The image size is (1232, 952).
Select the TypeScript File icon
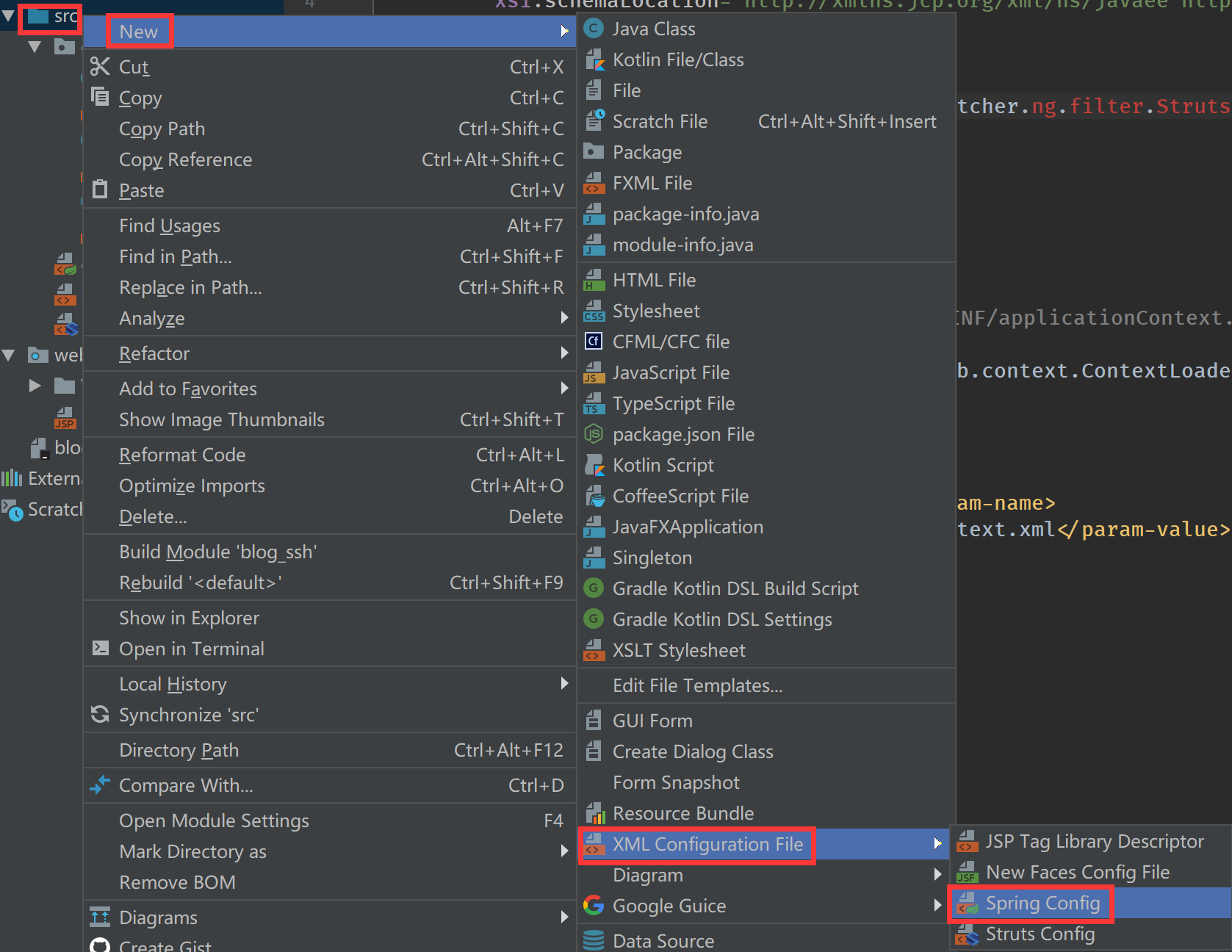tap(594, 403)
